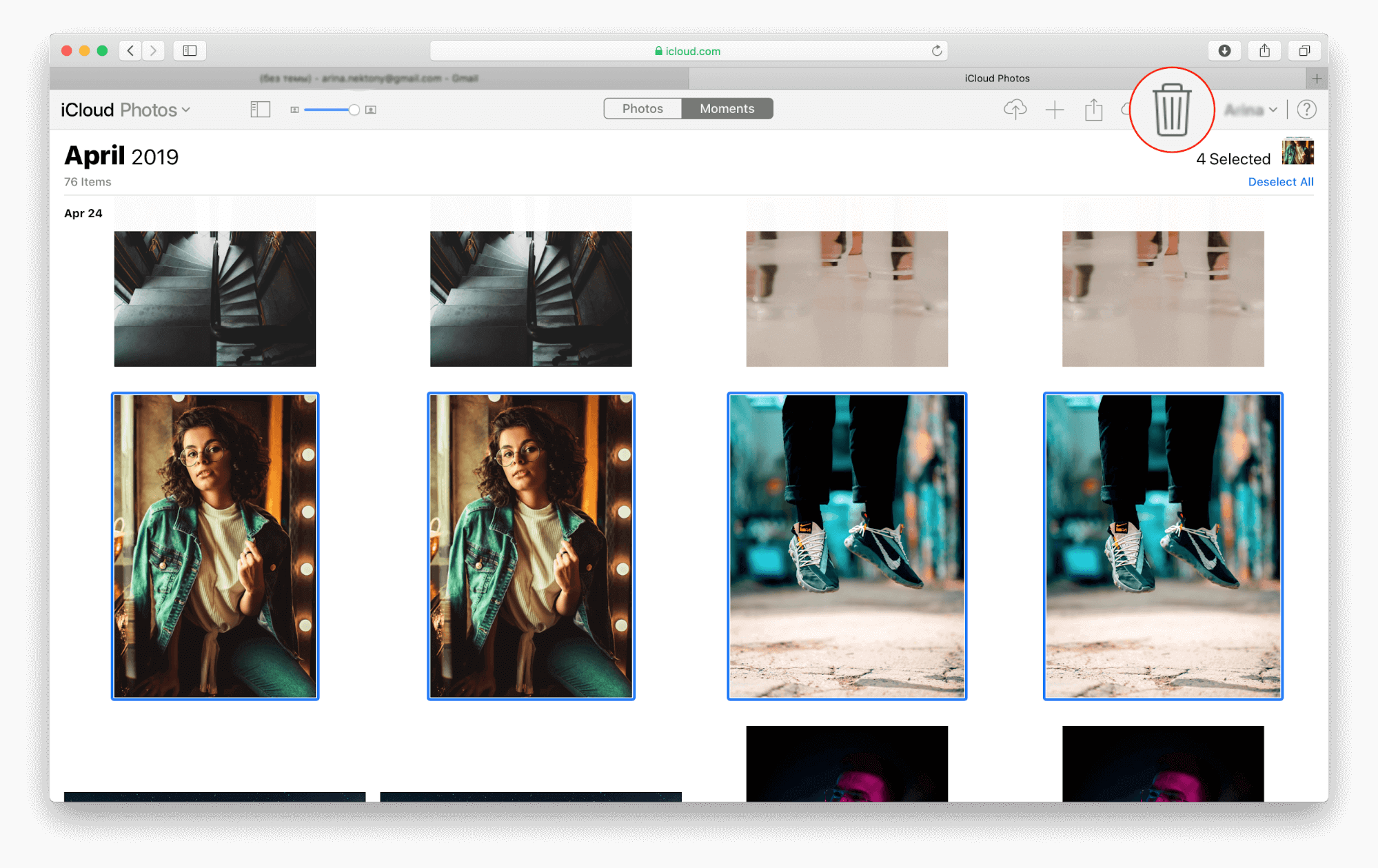Open Safari's downloads icon in the toolbar

tap(1224, 50)
